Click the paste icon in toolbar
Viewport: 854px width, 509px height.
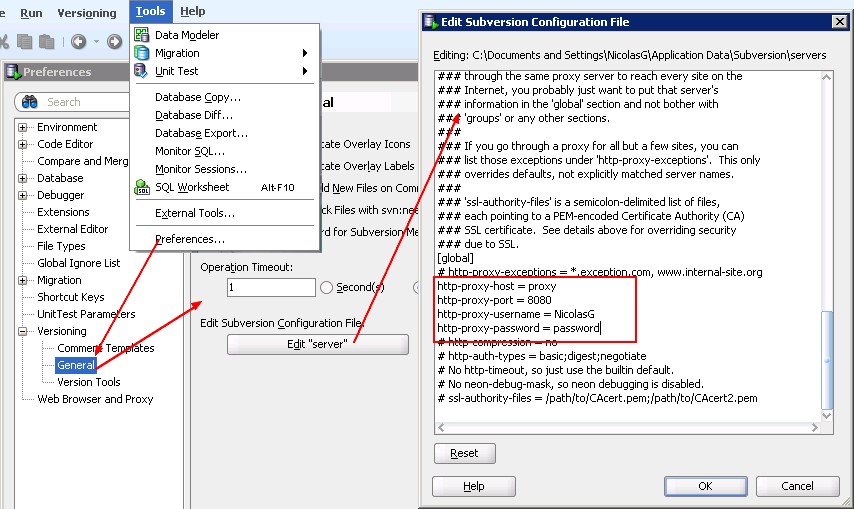pyautogui.click(x=46, y=41)
